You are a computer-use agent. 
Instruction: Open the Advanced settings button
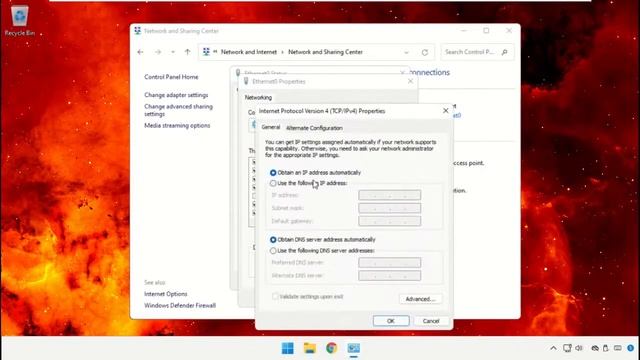point(420,299)
